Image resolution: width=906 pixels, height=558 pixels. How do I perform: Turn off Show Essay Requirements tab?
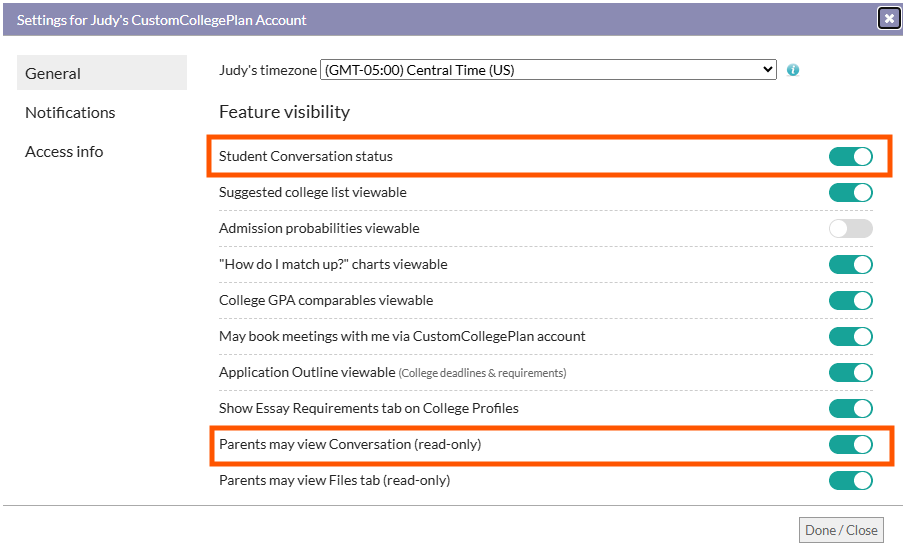coord(851,408)
